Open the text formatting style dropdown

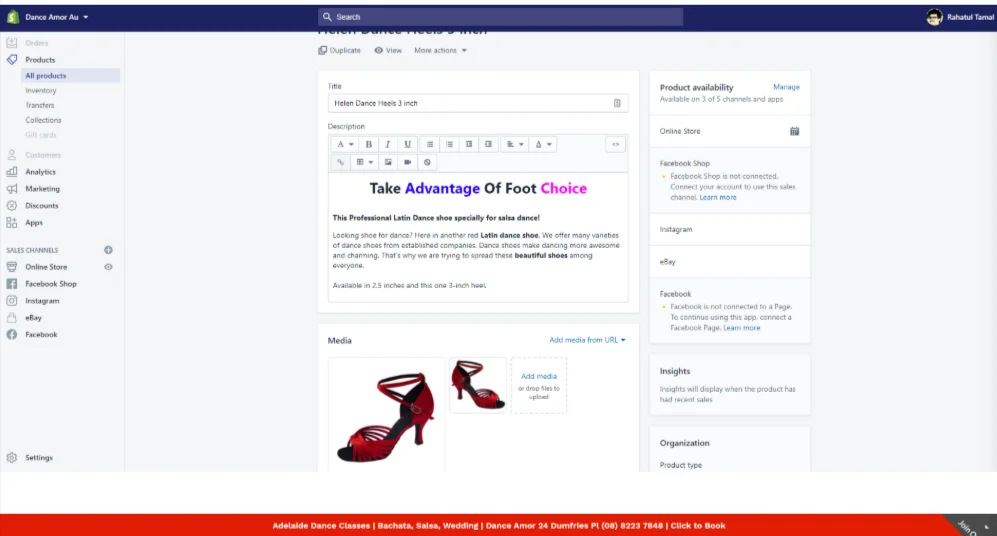pos(345,144)
